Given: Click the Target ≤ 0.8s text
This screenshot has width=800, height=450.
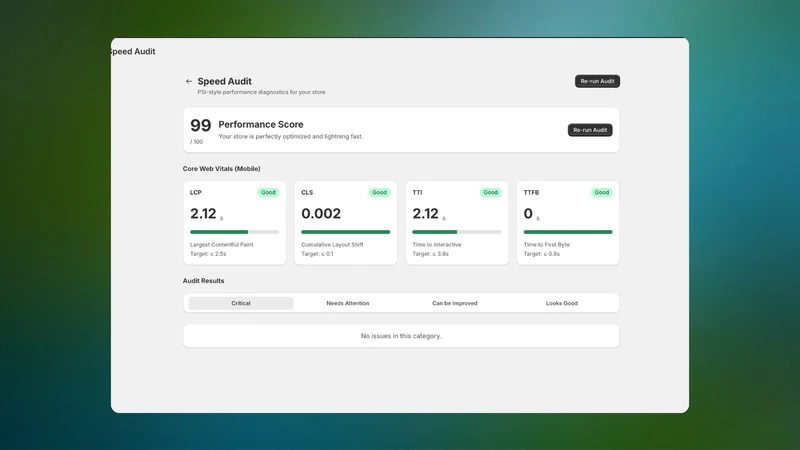Looking at the screenshot, I should [541, 254].
